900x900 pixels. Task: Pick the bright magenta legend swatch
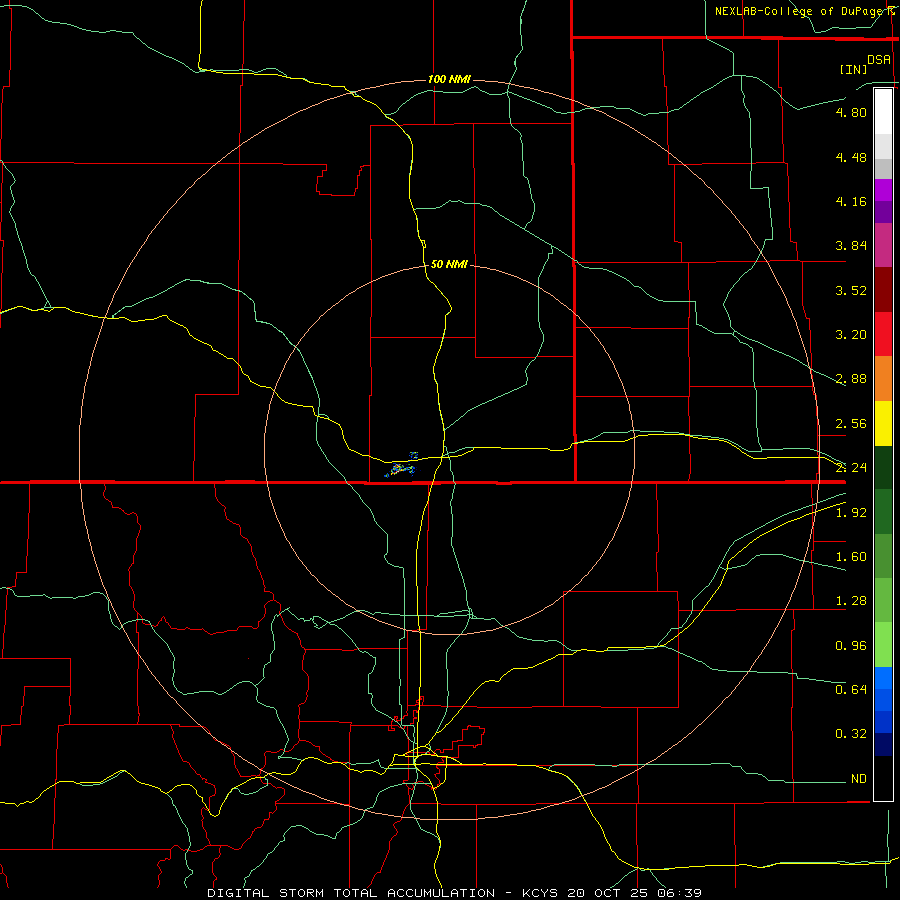coord(883,190)
